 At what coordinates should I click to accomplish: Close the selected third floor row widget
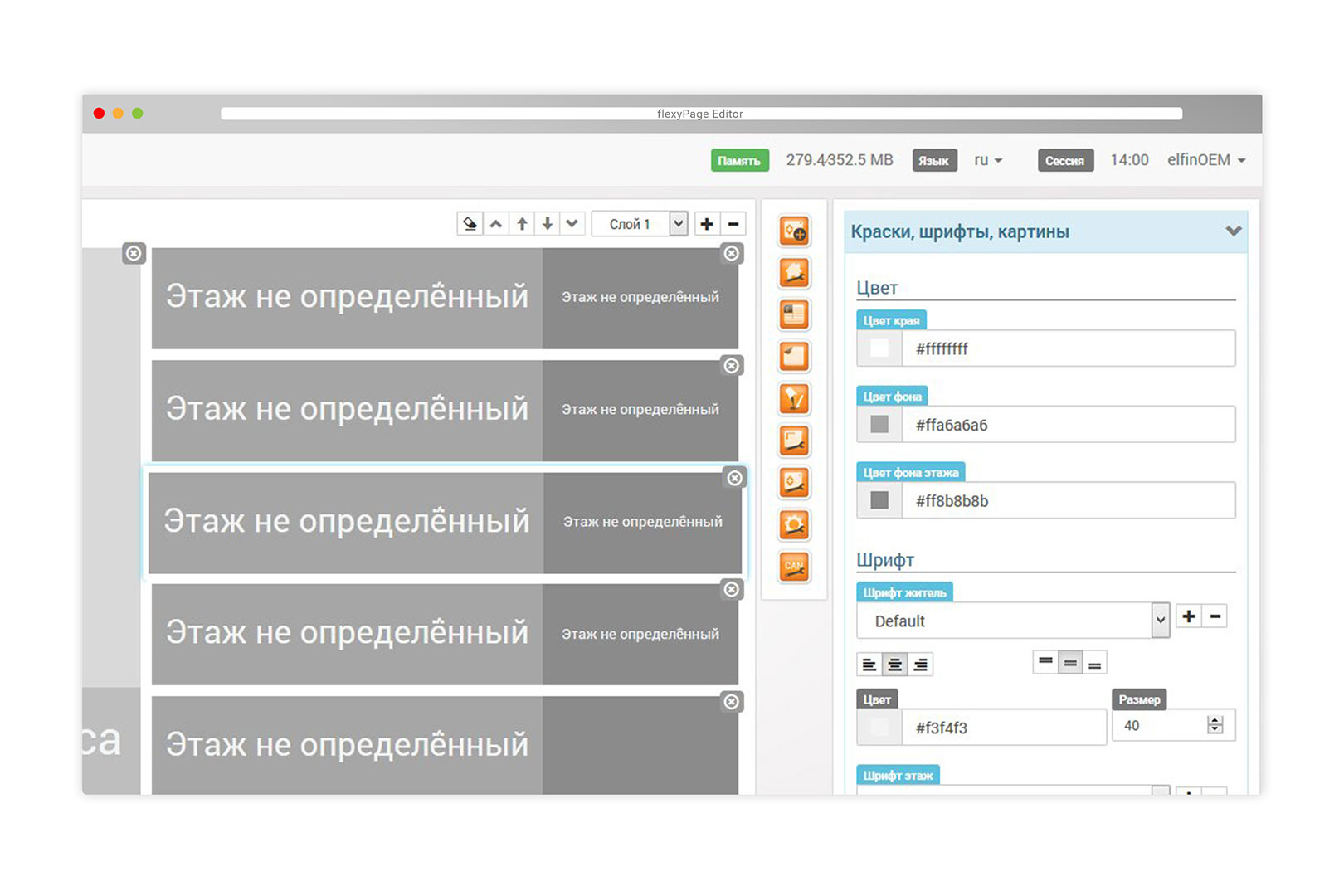(x=735, y=478)
